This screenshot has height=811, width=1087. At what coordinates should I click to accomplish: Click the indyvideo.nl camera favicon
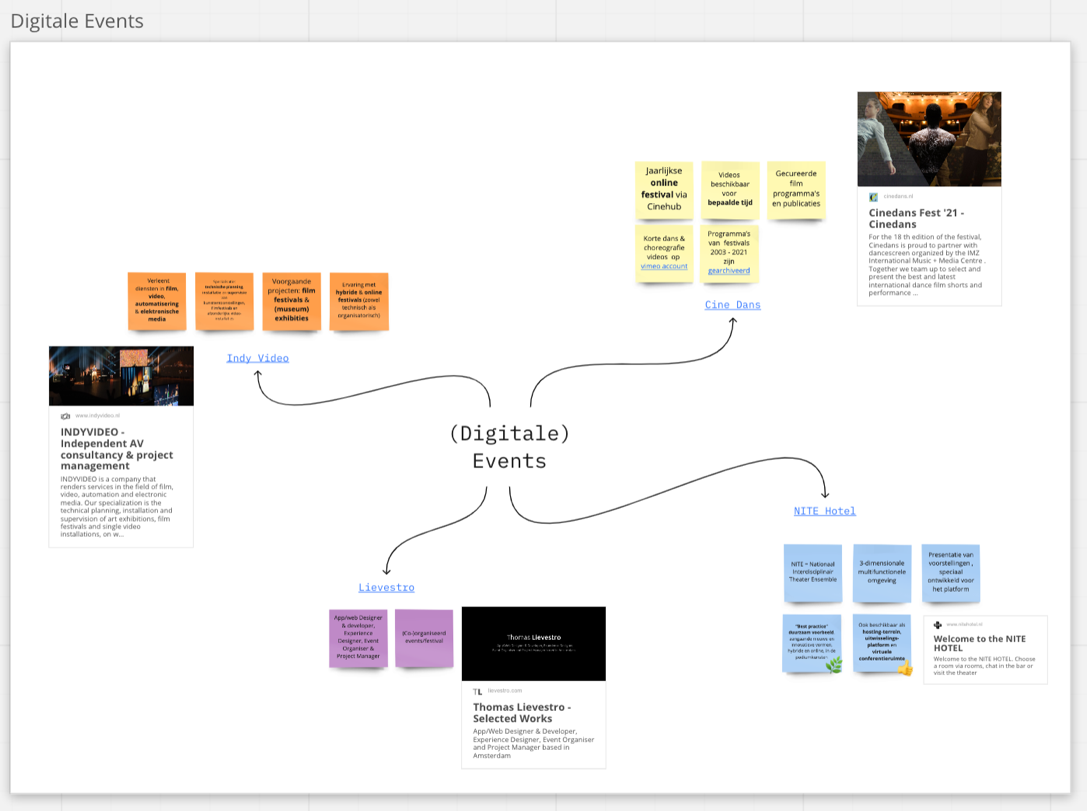[65, 416]
